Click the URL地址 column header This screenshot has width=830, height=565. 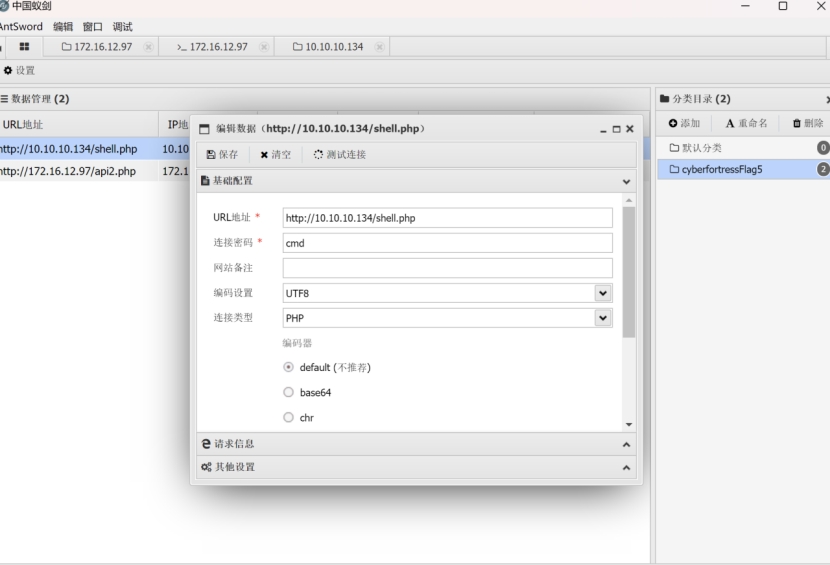[x=79, y=124]
